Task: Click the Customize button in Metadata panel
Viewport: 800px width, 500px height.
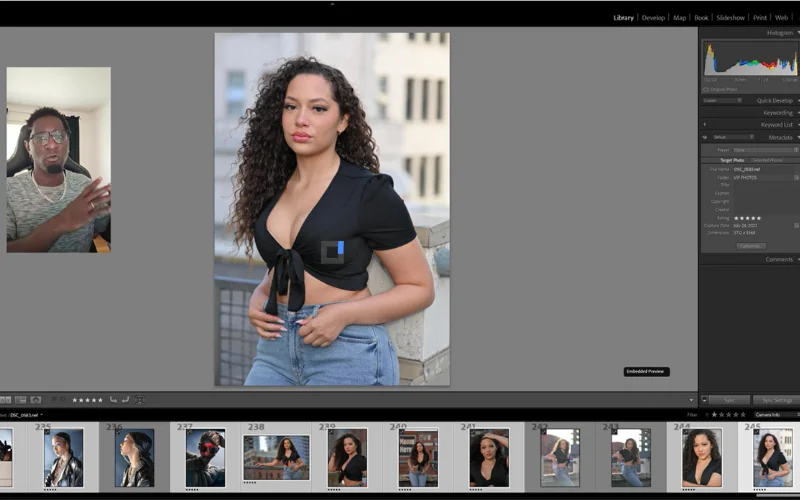Action: (751, 245)
